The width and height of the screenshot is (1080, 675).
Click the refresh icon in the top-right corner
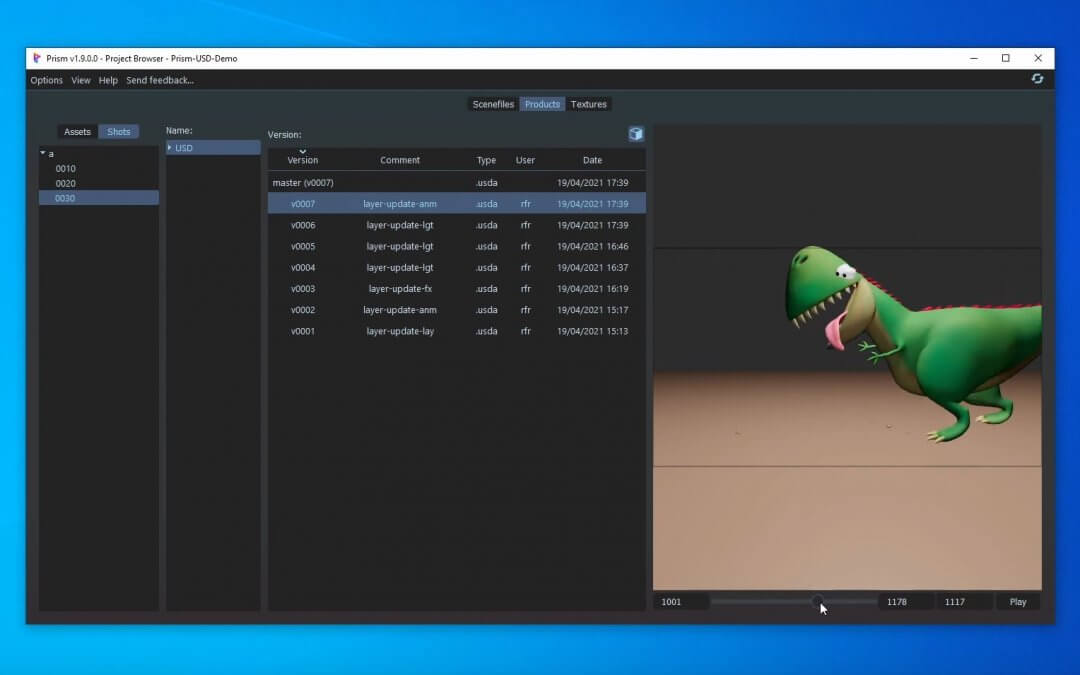click(x=1037, y=78)
